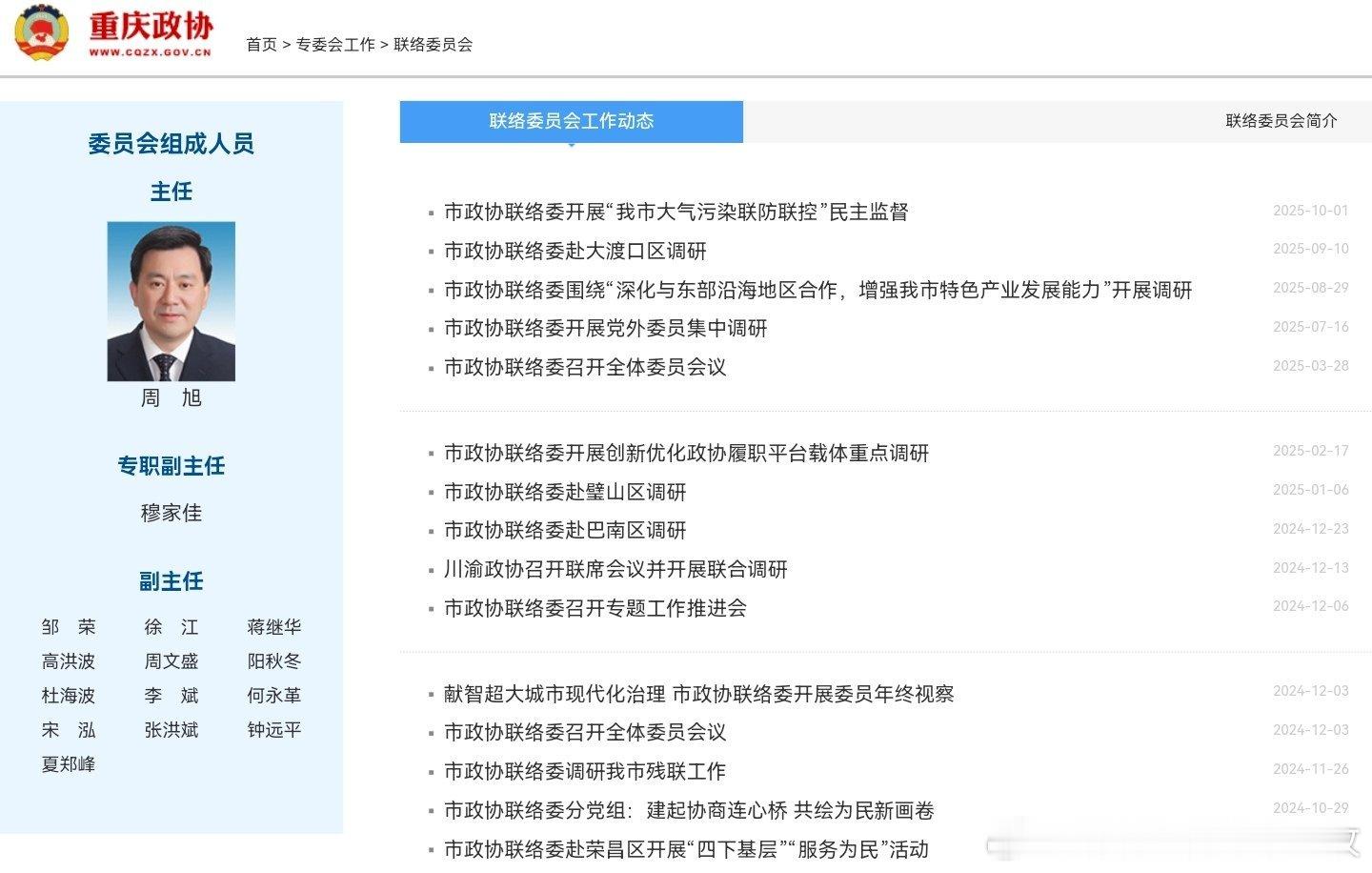Click the date 2024-12-06

pos(1311,606)
